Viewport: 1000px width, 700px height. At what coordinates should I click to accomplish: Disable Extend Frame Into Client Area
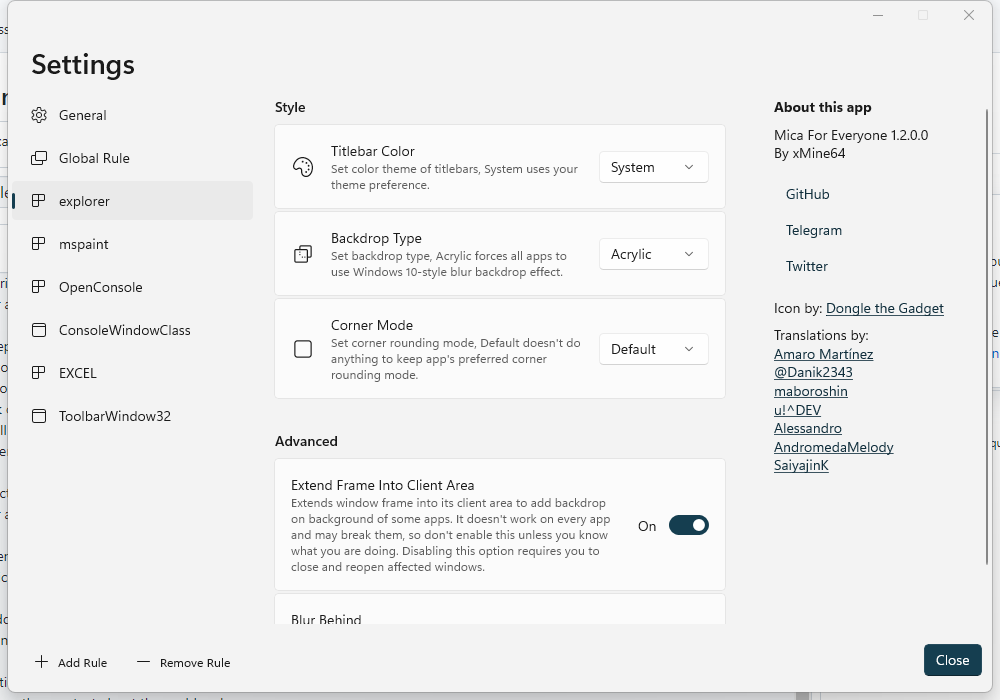pos(688,525)
